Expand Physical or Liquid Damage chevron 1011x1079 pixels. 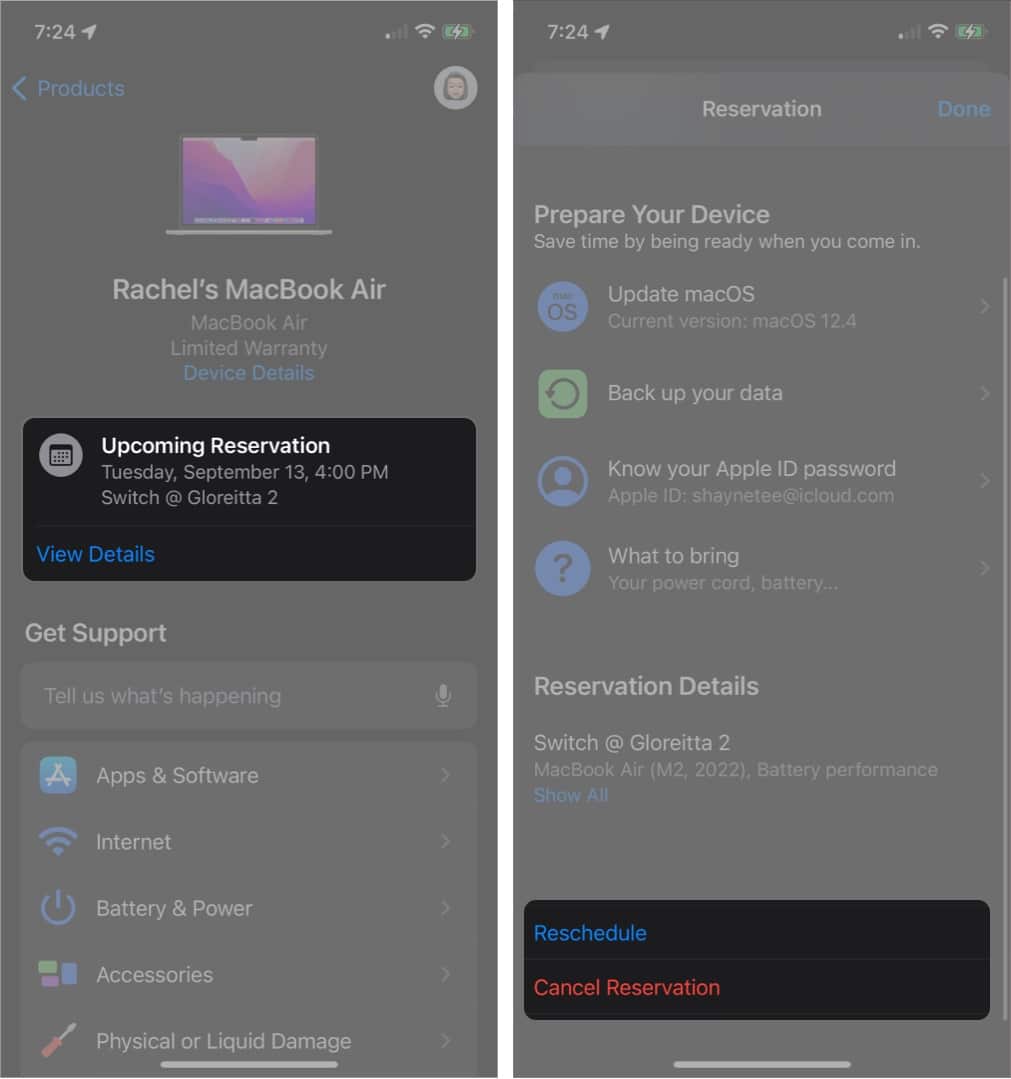tap(445, 1040)
